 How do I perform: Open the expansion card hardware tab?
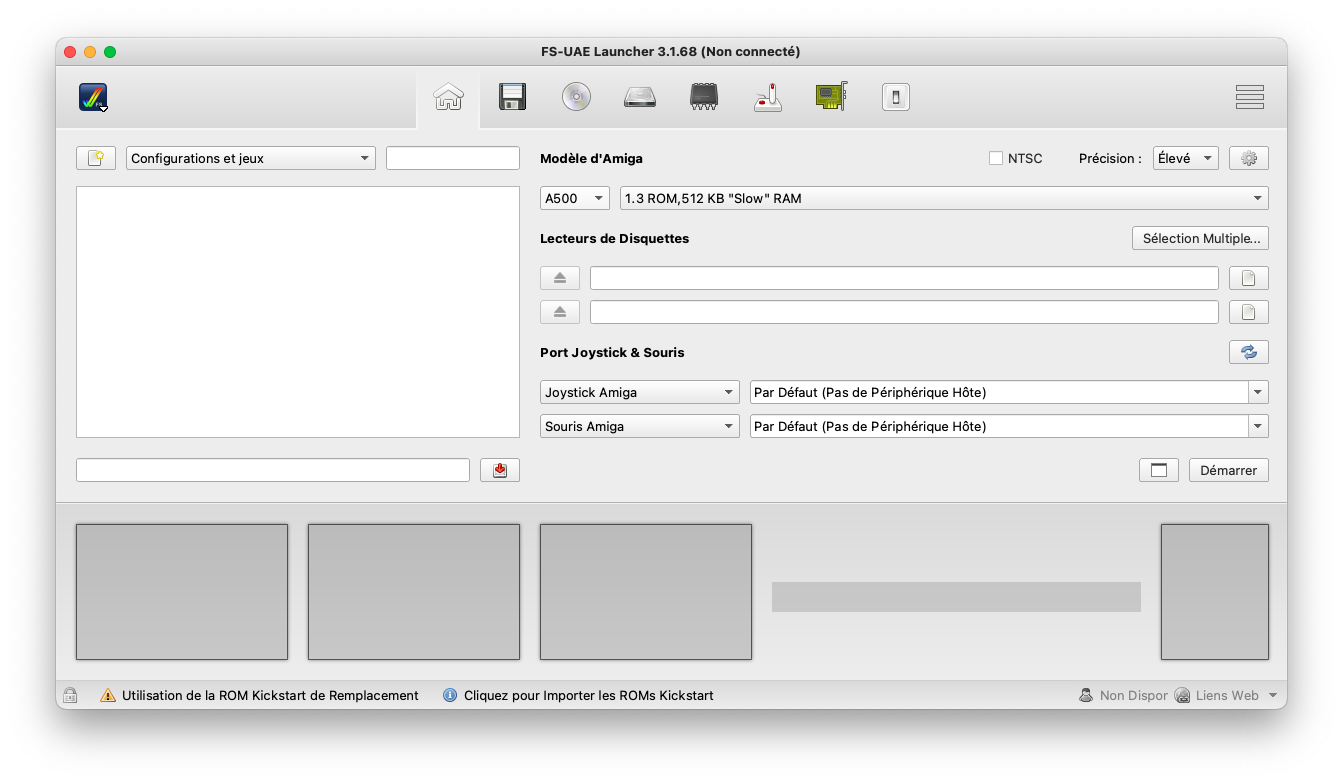[x=831, y=97]
